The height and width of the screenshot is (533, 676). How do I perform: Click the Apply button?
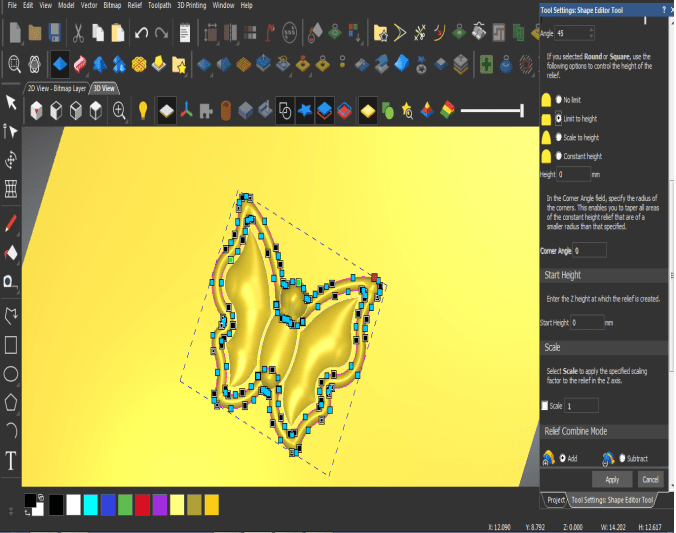coord(612,480)
